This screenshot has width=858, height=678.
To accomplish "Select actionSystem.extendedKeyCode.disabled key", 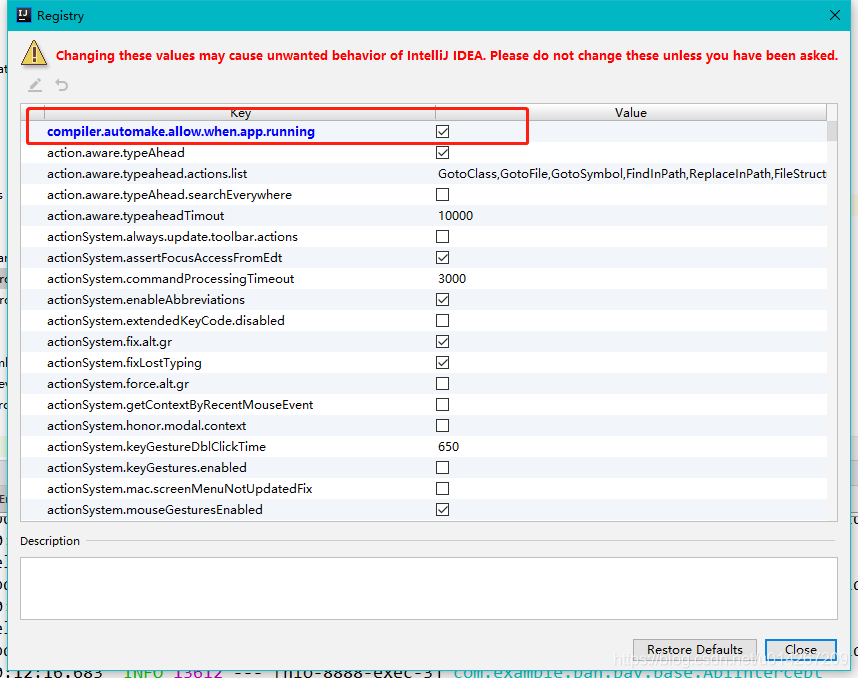I will click(165, 321).
